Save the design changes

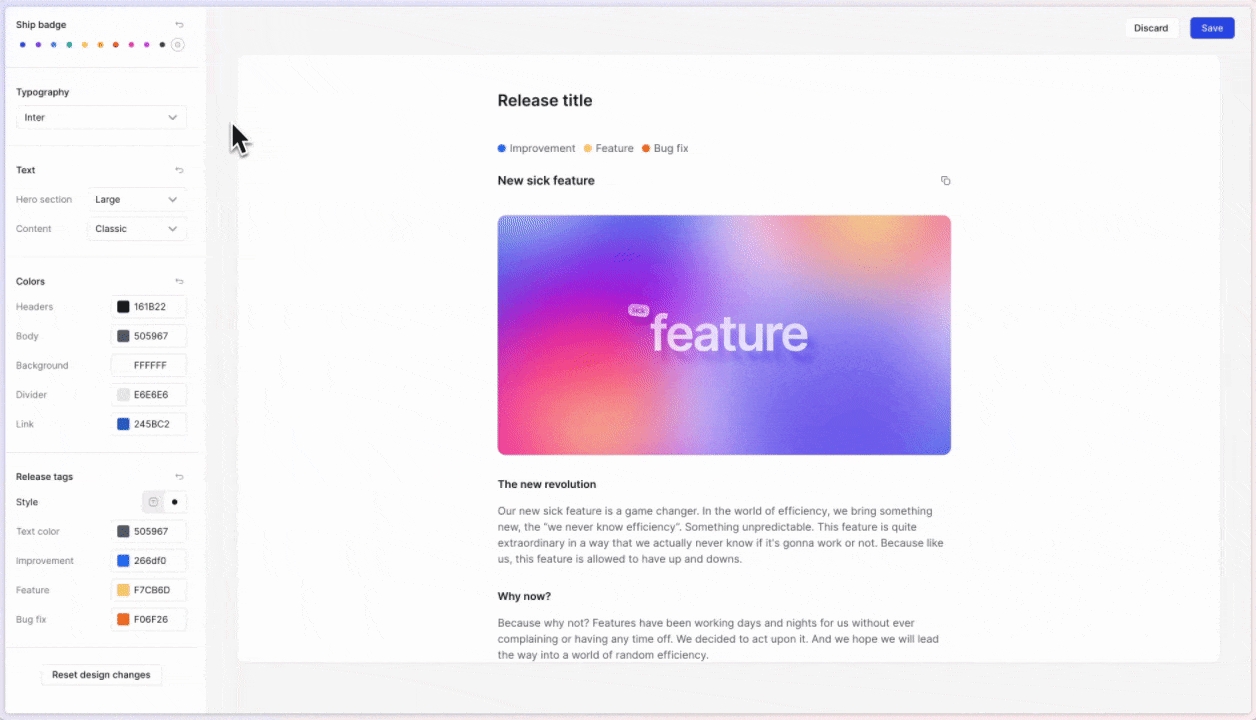[x=1211, y=28]
